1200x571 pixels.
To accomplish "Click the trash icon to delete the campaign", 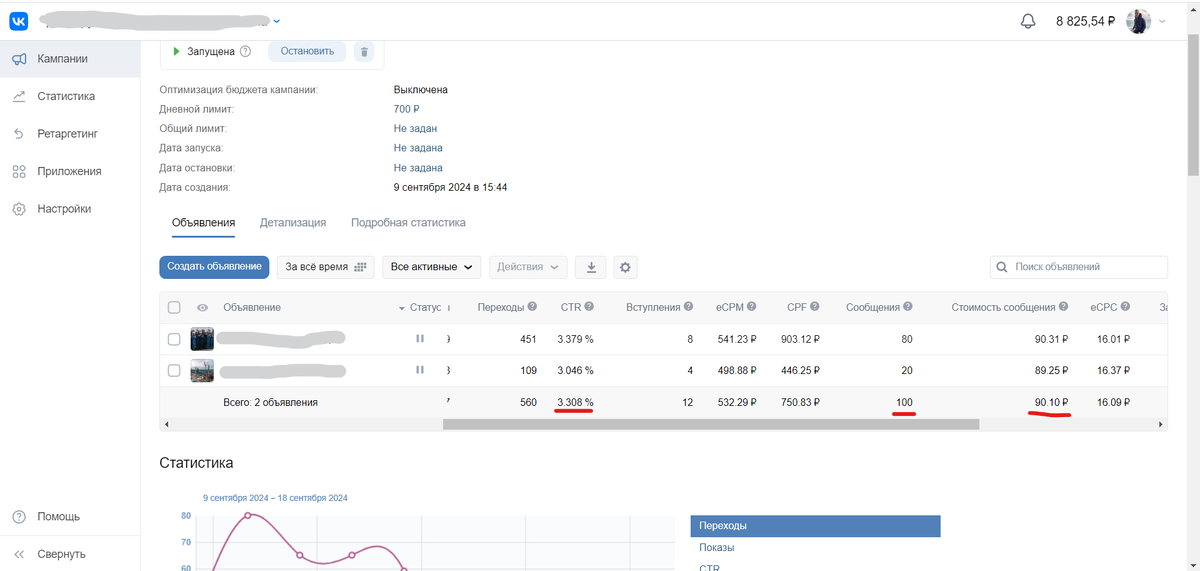I will point(364,52).
